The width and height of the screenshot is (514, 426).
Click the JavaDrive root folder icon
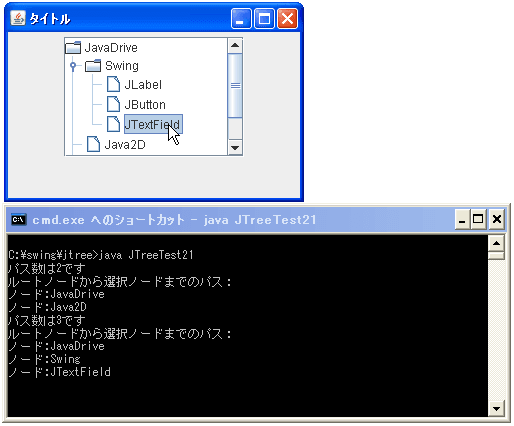click(x=73, y=48)
